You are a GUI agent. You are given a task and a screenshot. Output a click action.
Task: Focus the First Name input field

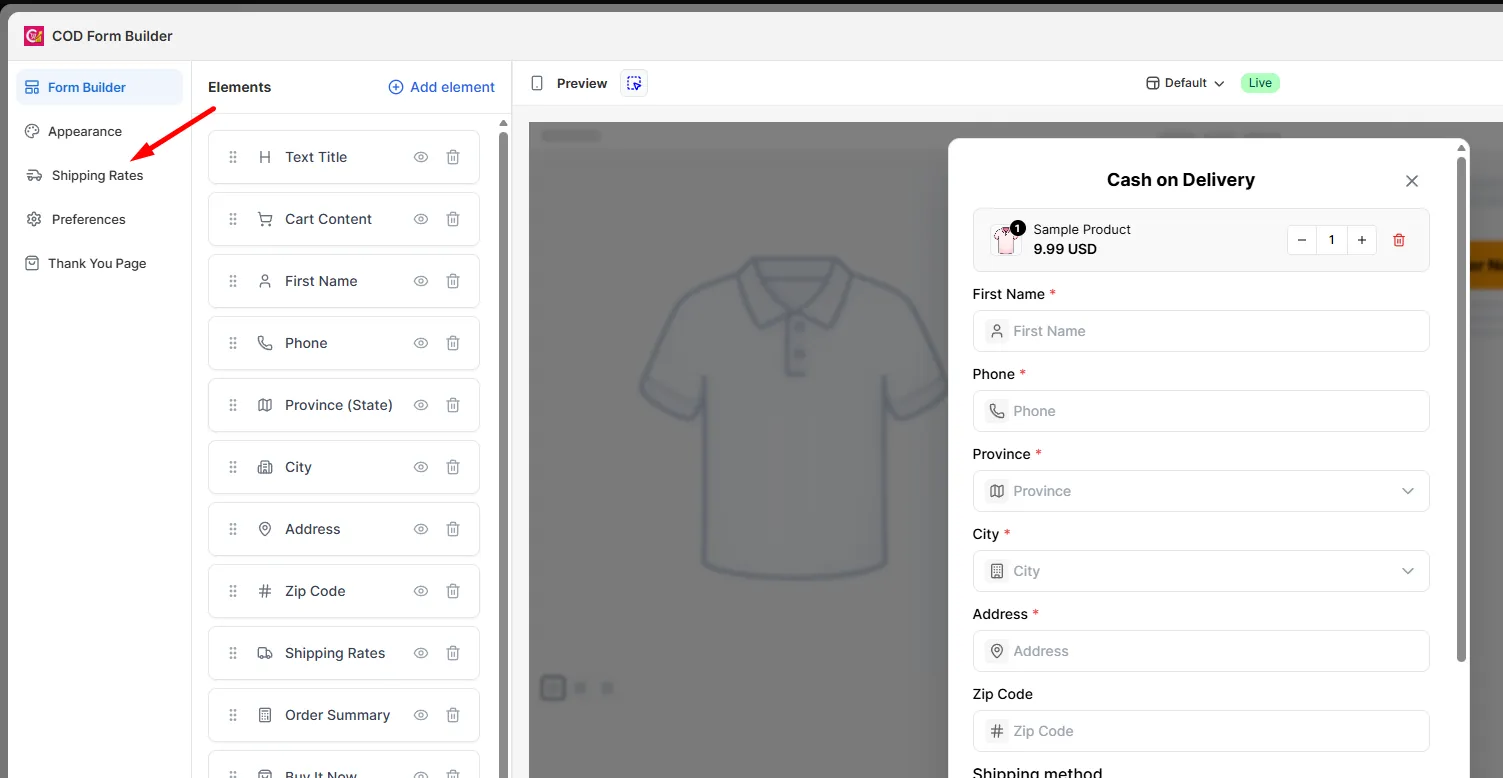pos(1201,331)
